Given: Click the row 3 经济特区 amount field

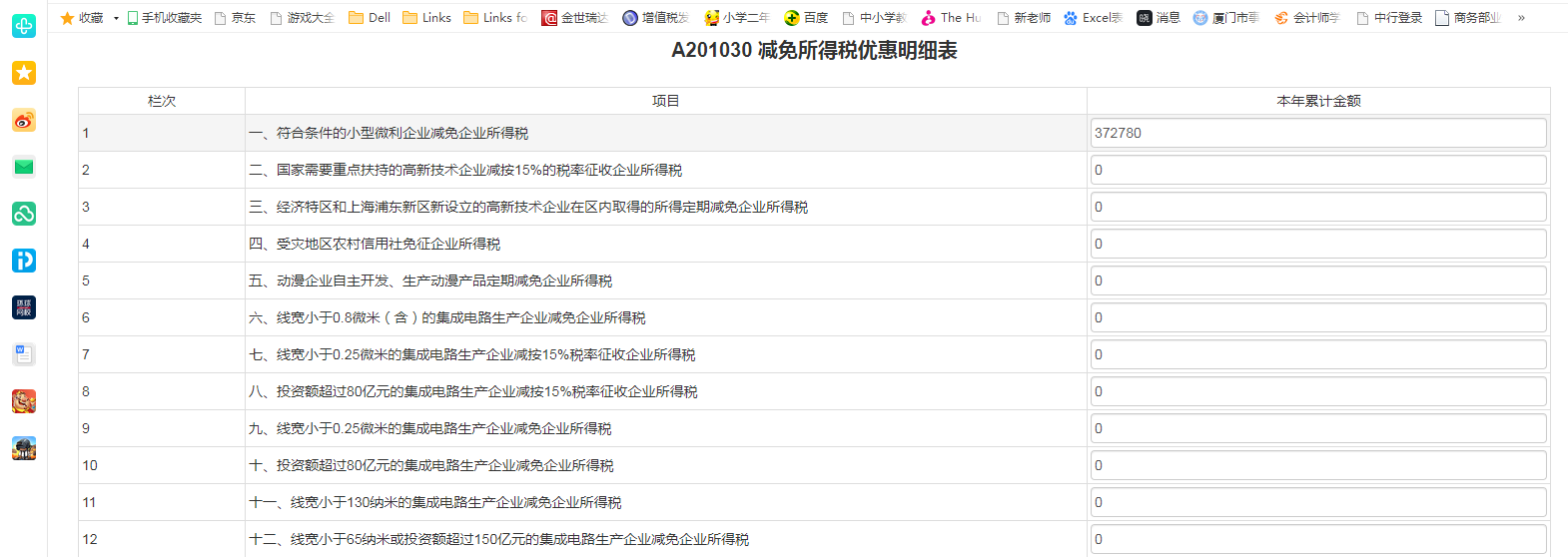Looking at the screenshot, I should (x=1318, y=207).
